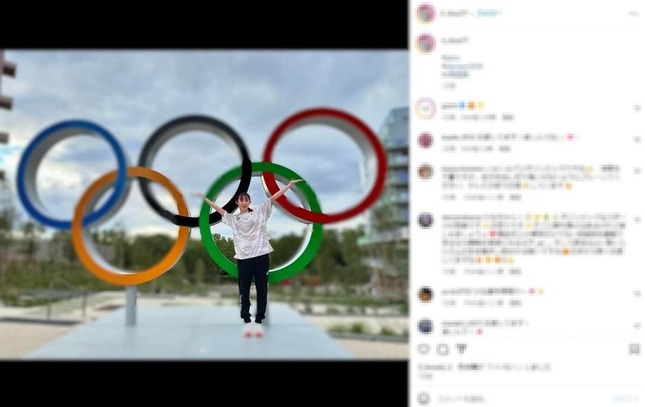The image size is (645, 407).
Task: Open the author's avatar in post header
Action: click(x=426, y=14)
